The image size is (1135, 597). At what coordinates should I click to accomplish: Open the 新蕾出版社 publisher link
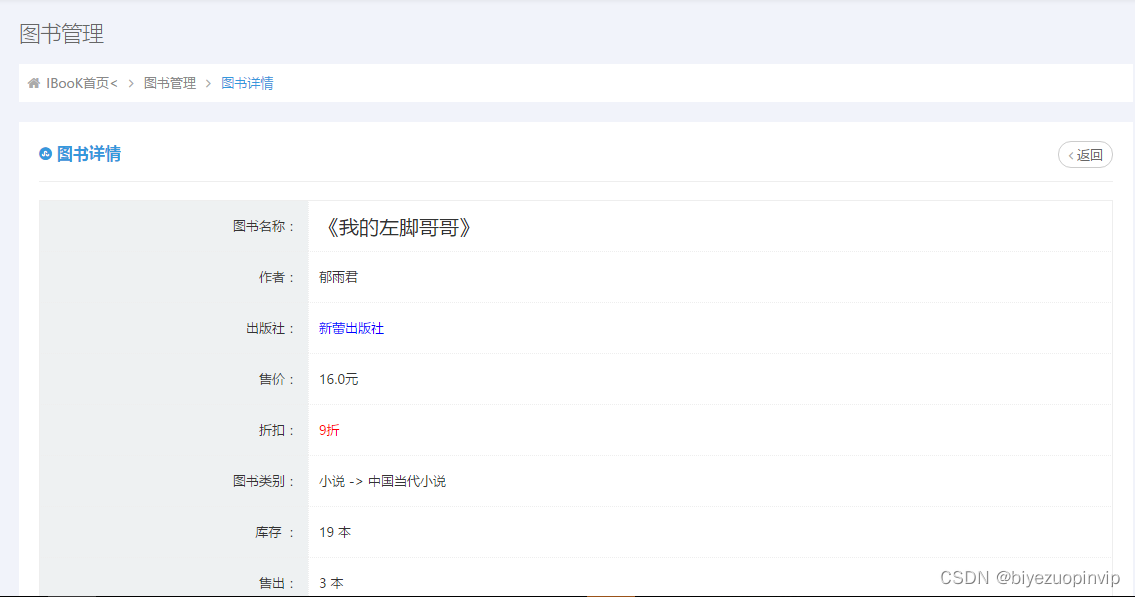point(351,329)
